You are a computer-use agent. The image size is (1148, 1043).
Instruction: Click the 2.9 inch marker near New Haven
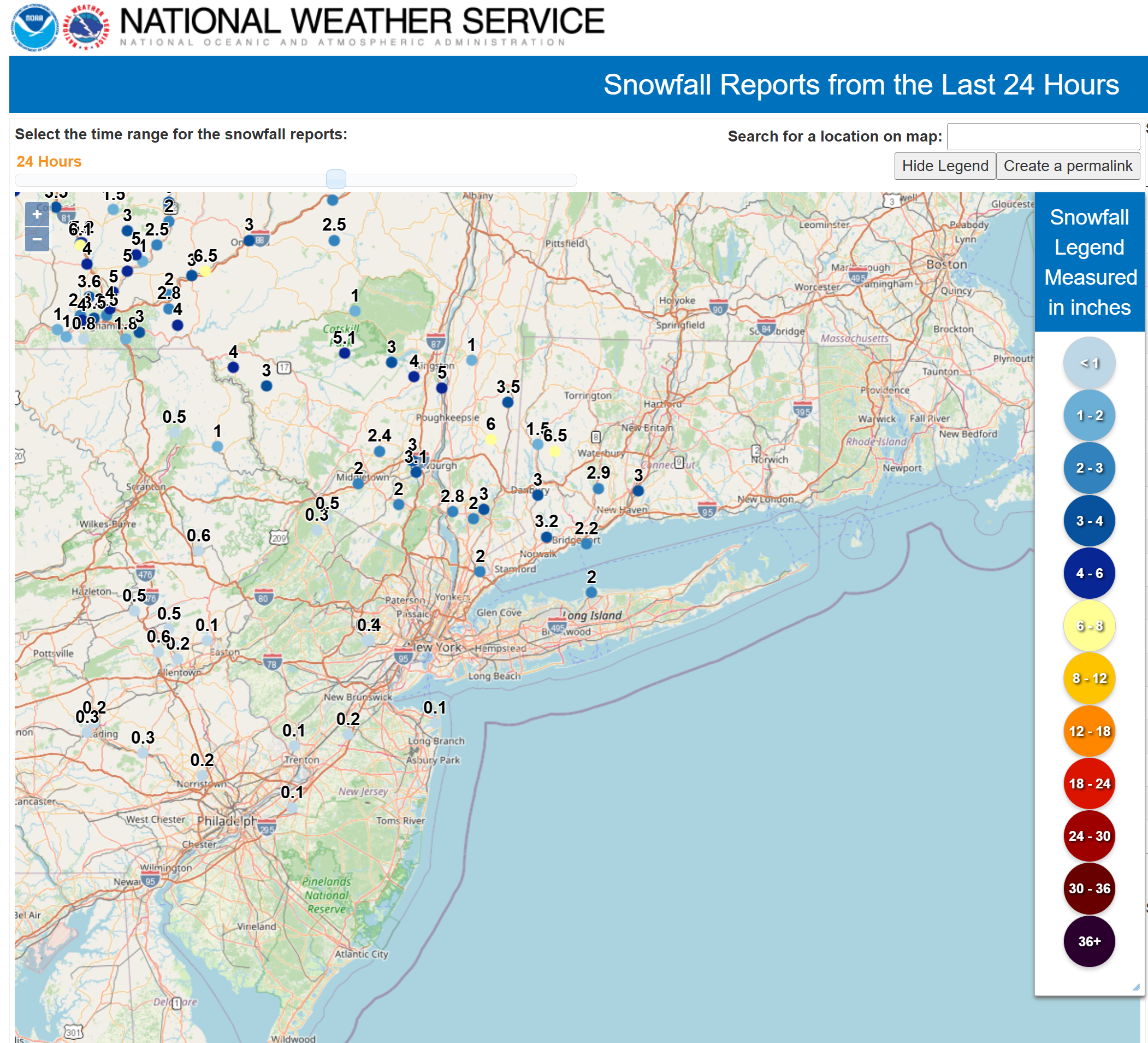[x=598, y=488]
